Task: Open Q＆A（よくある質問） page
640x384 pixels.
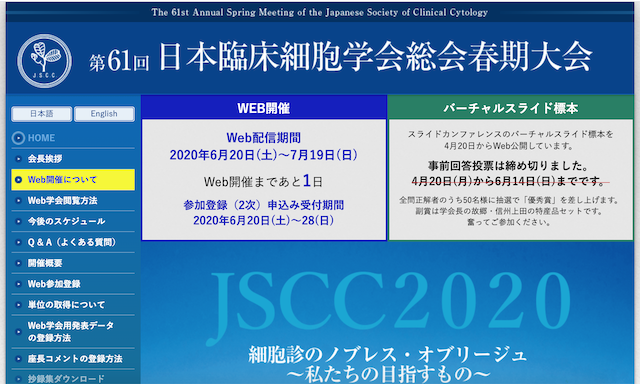Action: [x=73, y=242]
